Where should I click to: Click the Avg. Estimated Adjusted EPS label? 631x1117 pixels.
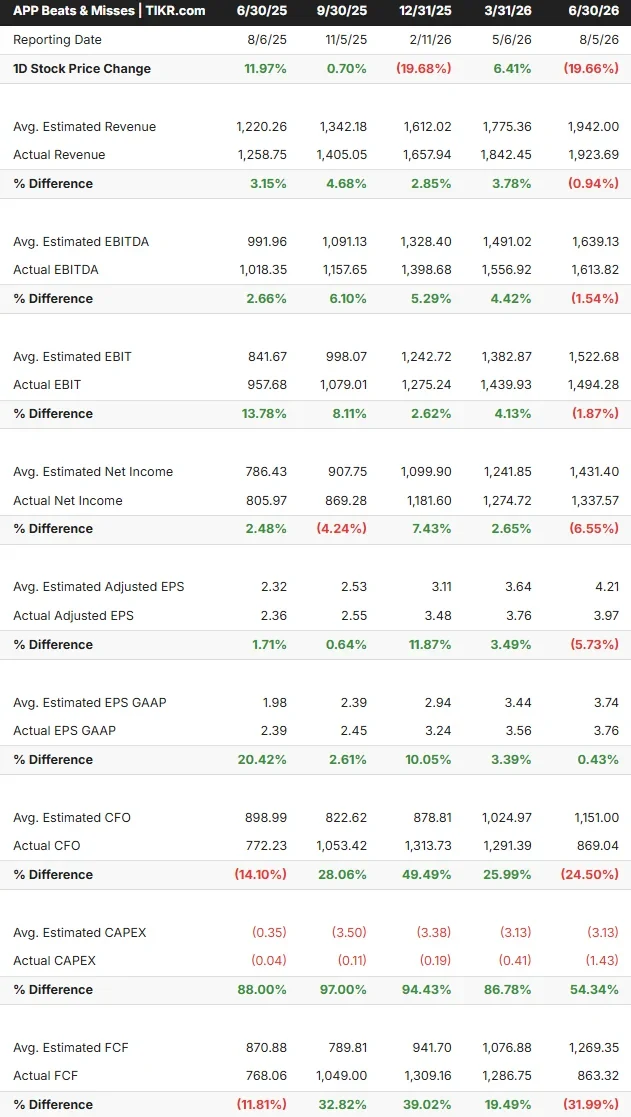pos(98,587)
